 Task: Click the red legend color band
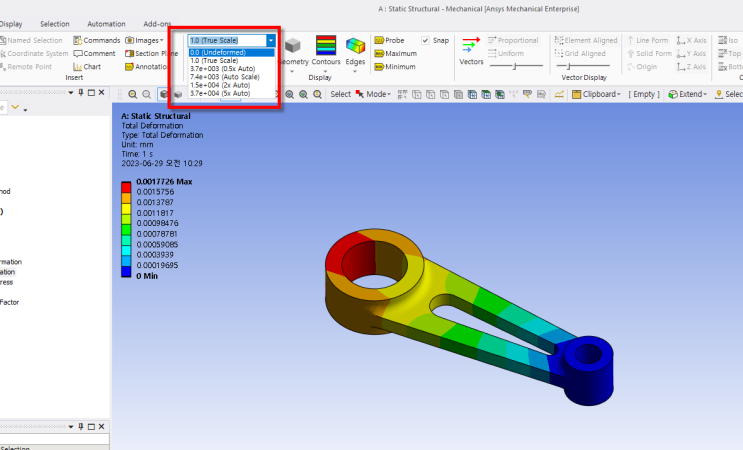click(x=126, y=187)
